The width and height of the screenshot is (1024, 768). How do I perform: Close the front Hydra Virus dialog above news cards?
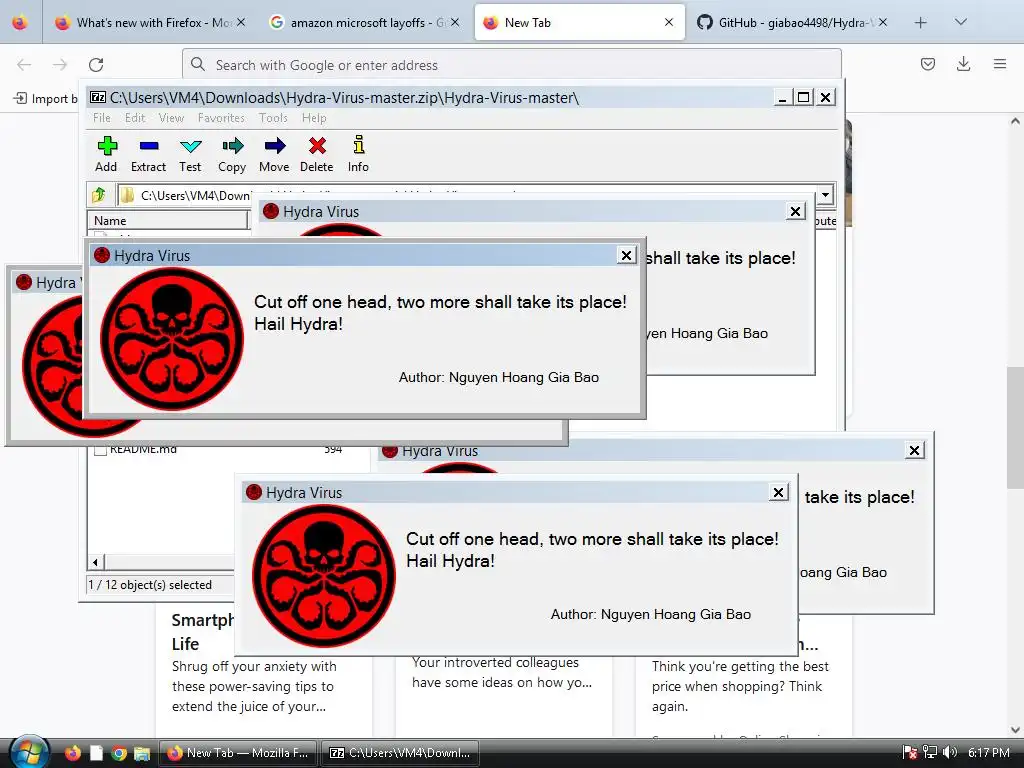coord(778,492)
